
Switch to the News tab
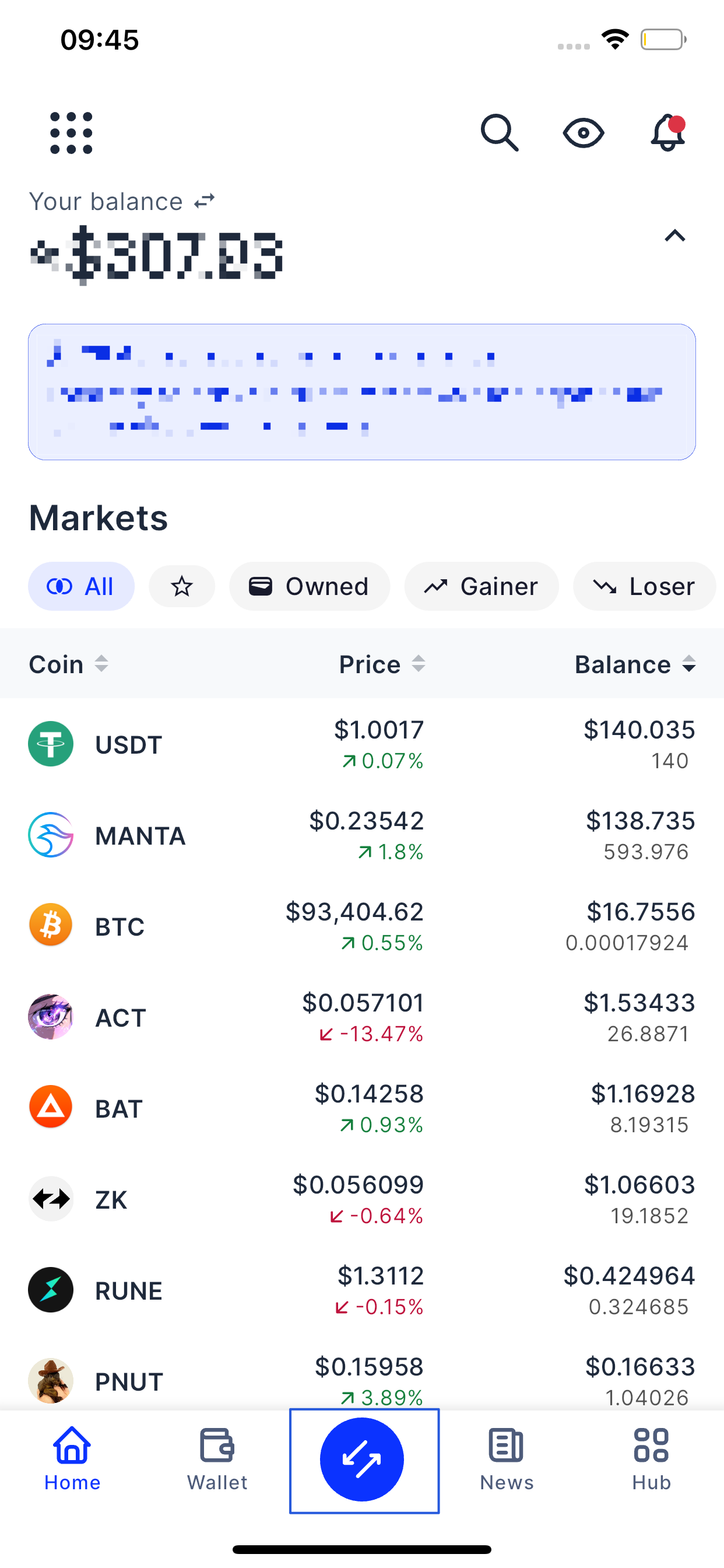click(x=506, y=1459)
